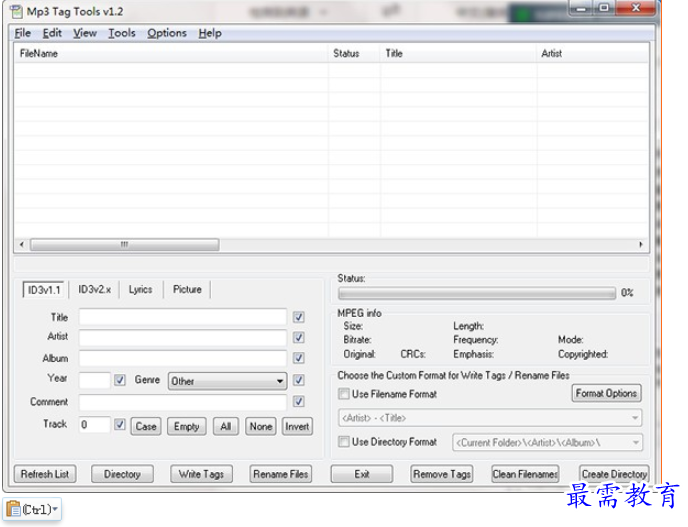Image resolution: width=688 pixels, height=527 pixels.
Task: Click the Mp3 Tag Tools title bar icon
Action: (16, 11)
